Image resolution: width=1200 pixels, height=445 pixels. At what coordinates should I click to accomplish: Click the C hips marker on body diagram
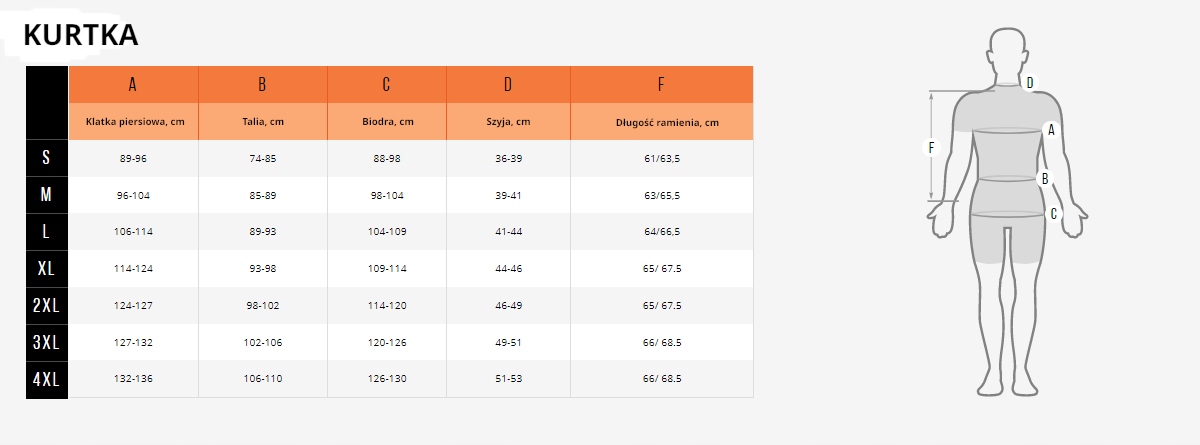(x=1053, y=213)
